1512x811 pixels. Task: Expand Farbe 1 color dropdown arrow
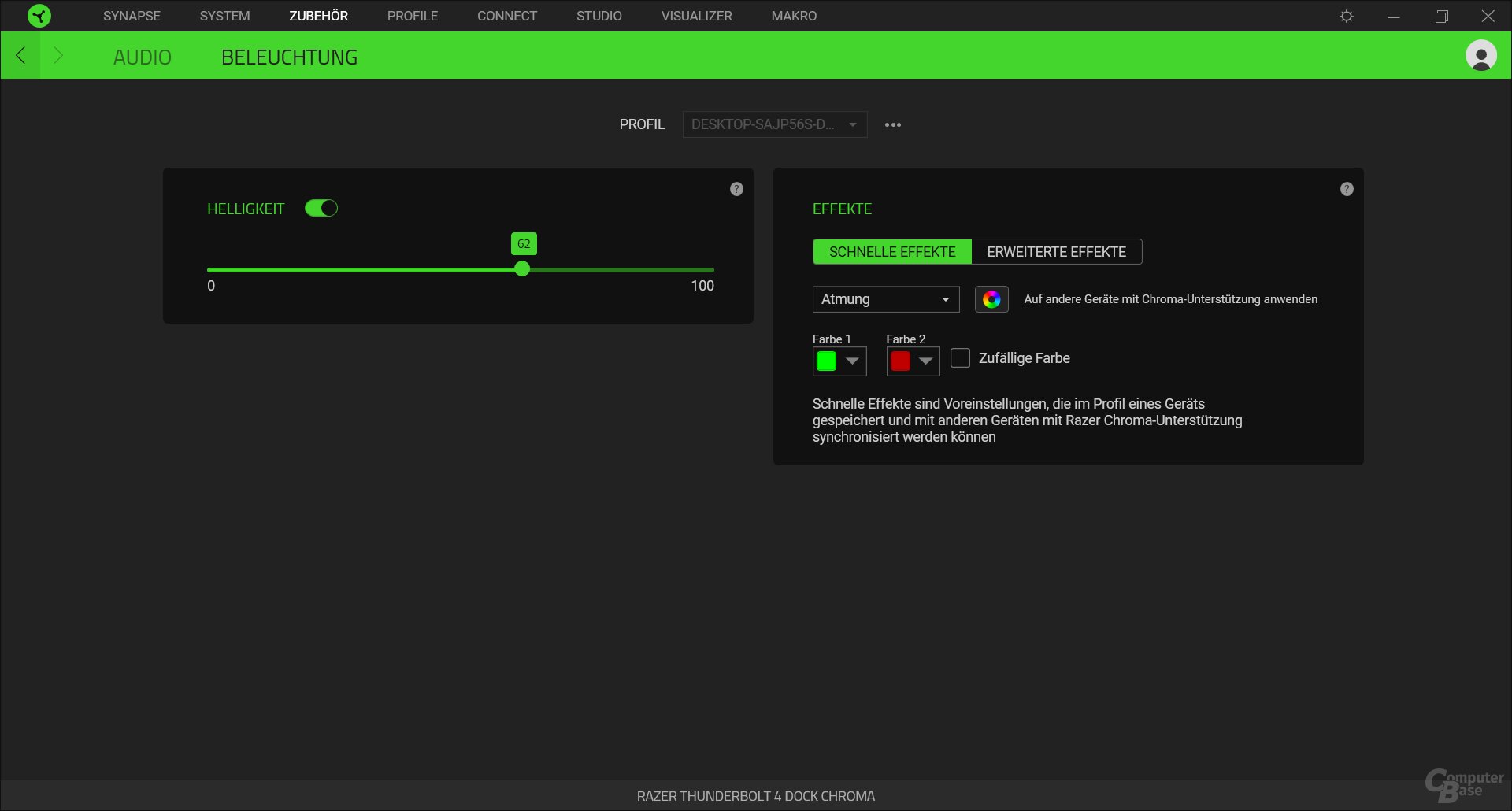(852, 361)
